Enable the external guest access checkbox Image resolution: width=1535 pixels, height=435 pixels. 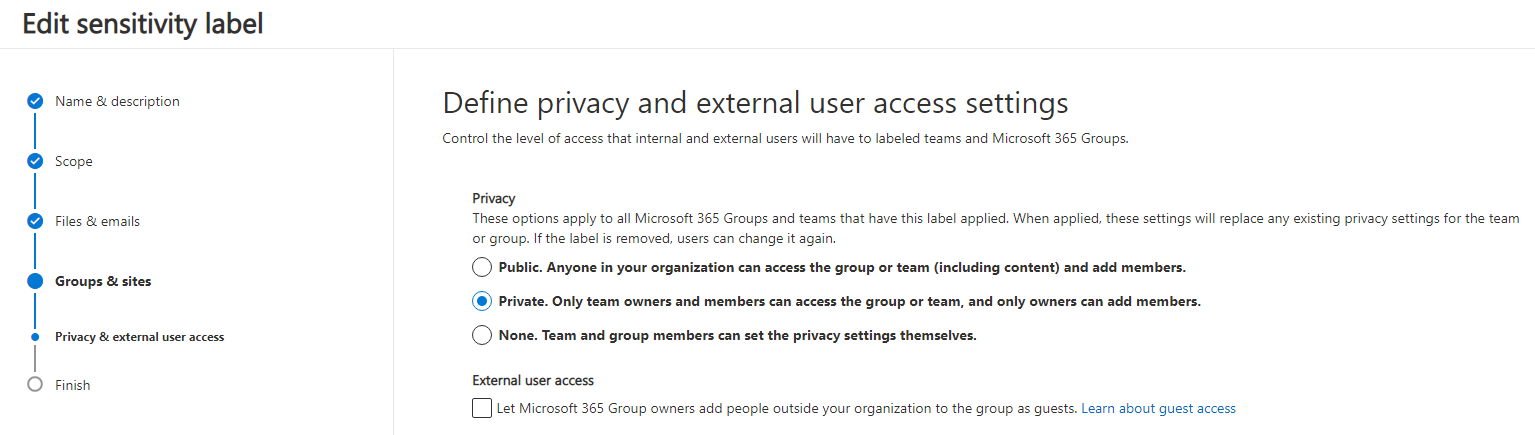click(x=482, y=408)
